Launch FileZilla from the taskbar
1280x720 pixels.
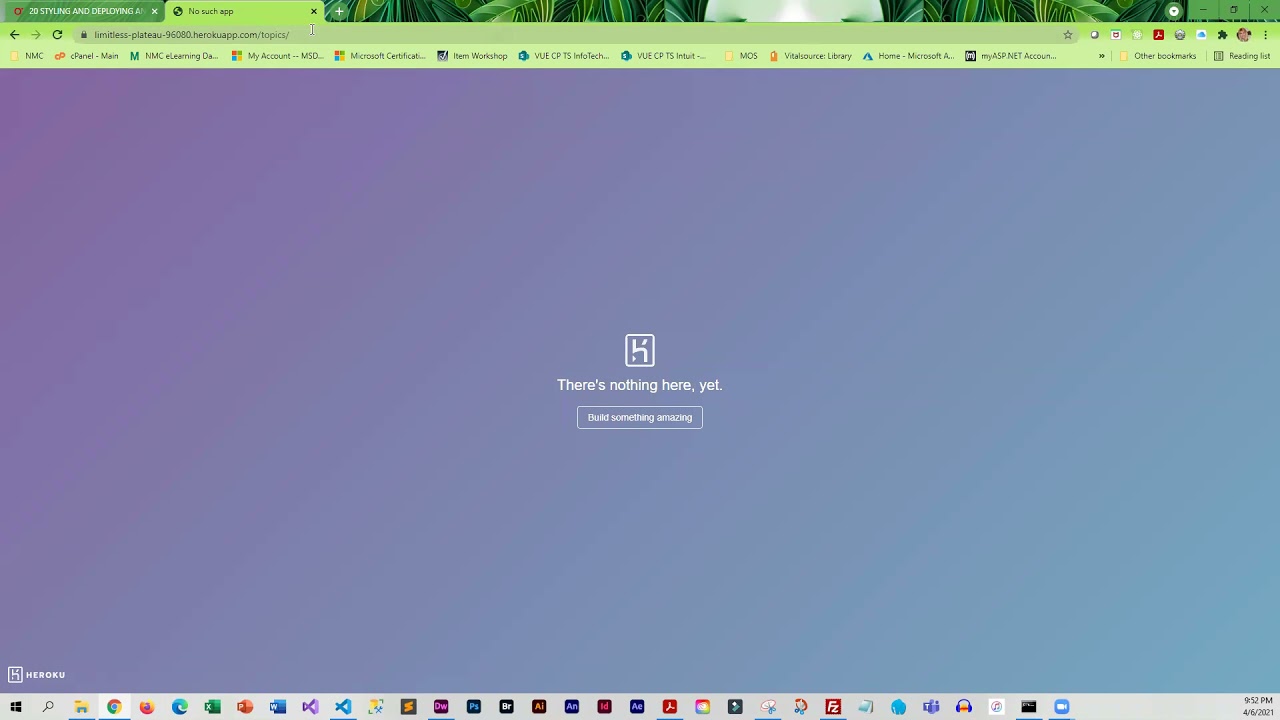coord(833,707)
